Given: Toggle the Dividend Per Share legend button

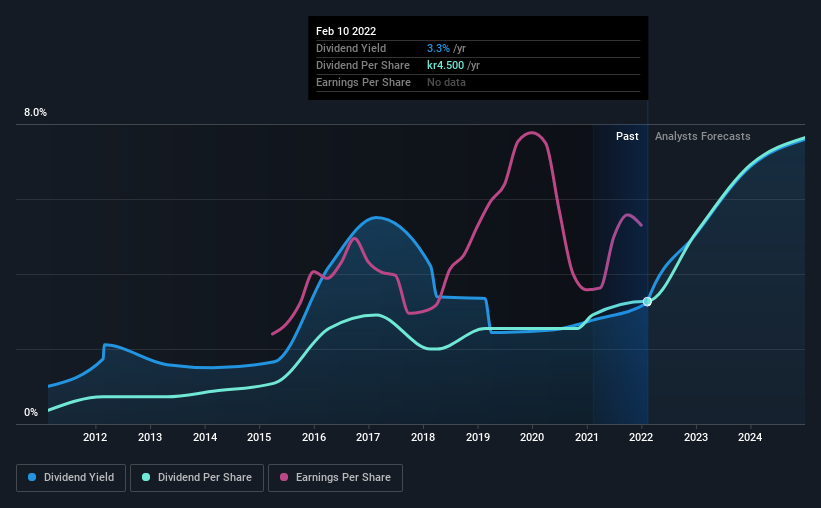Looking at the screenshot, I should point(197,478).
